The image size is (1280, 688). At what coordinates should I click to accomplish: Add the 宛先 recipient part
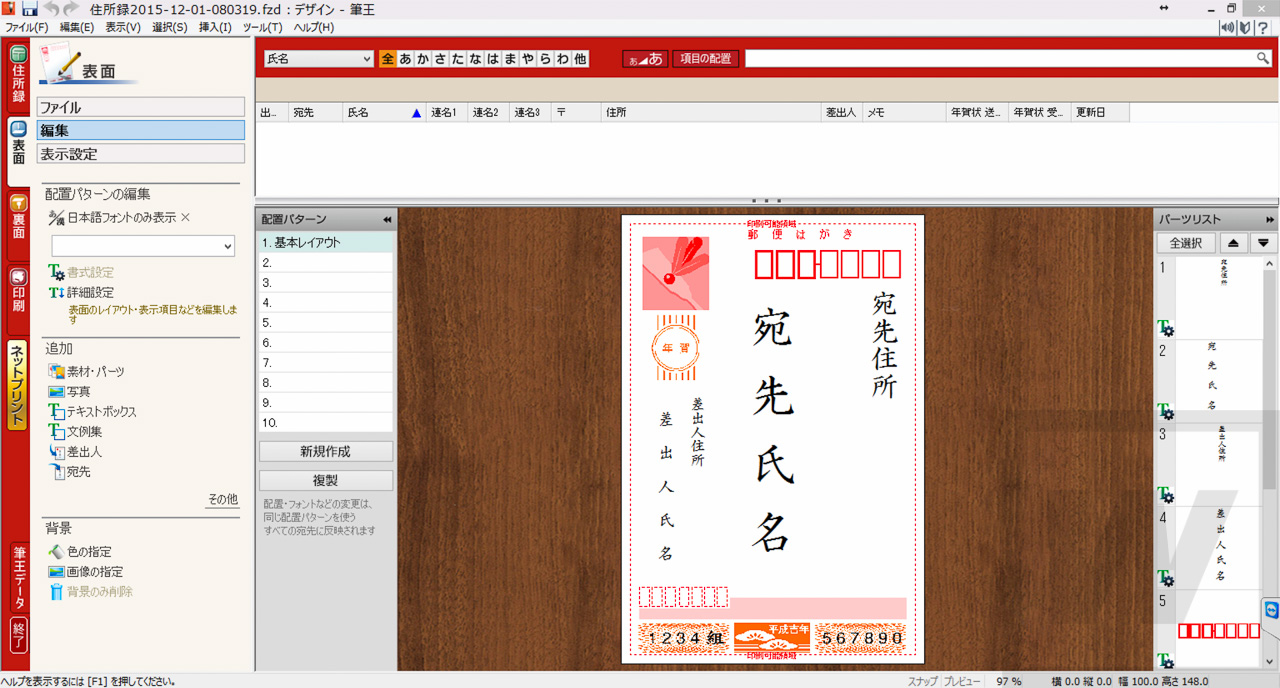[x=69, y=472]
